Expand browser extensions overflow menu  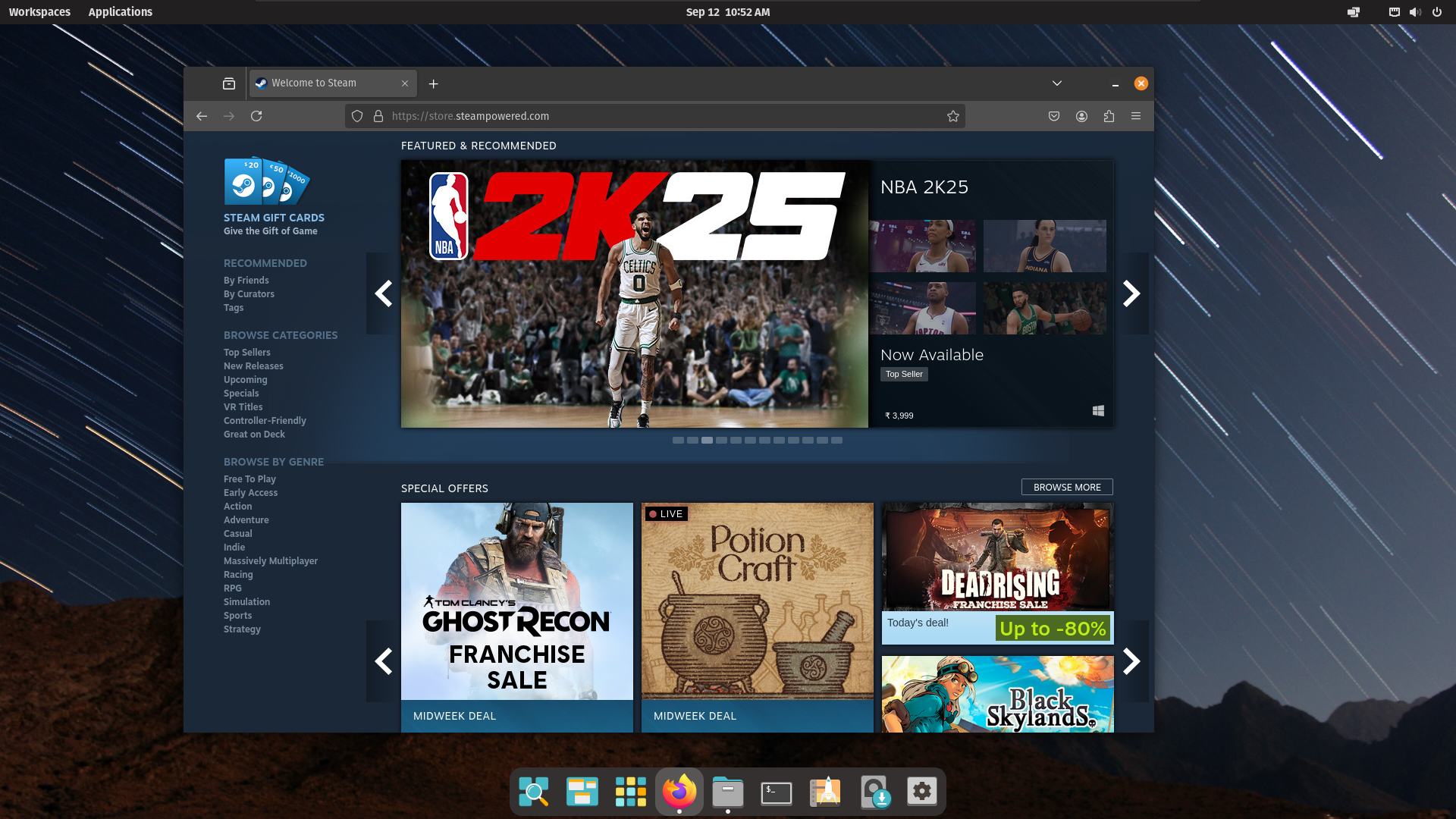1109,116
